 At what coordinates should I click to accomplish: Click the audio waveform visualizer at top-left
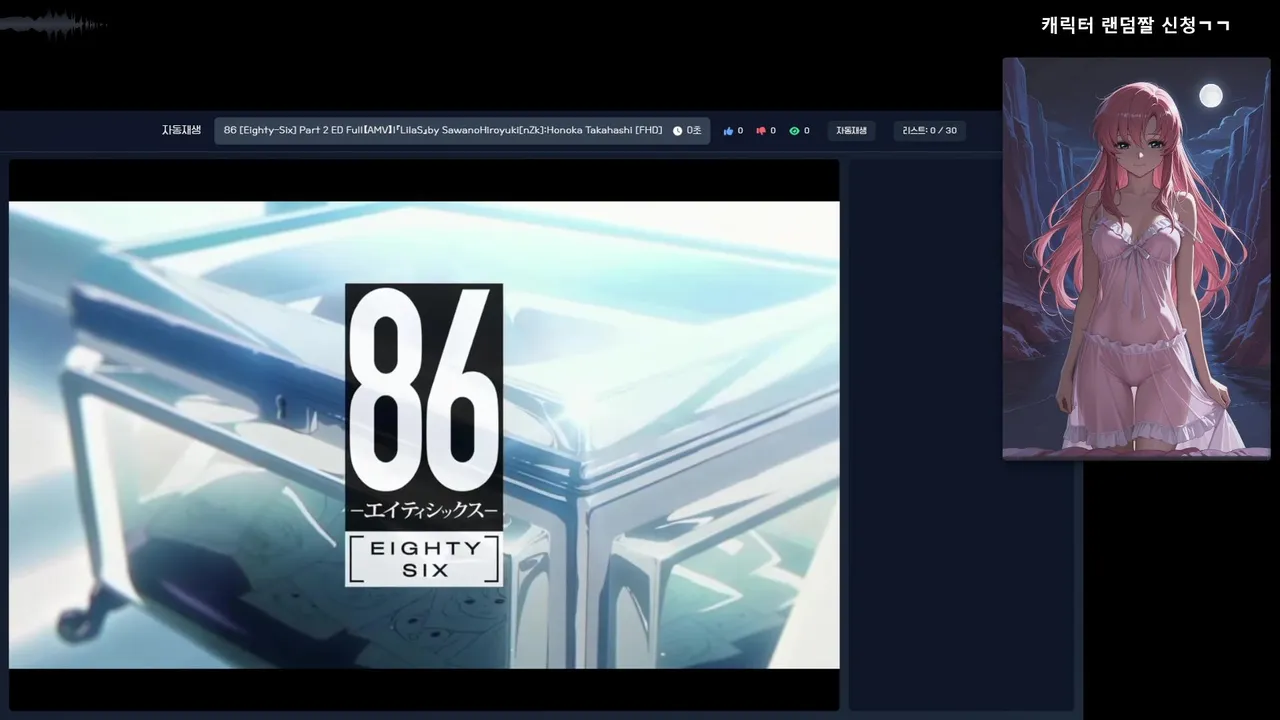[x=52, y=25]
